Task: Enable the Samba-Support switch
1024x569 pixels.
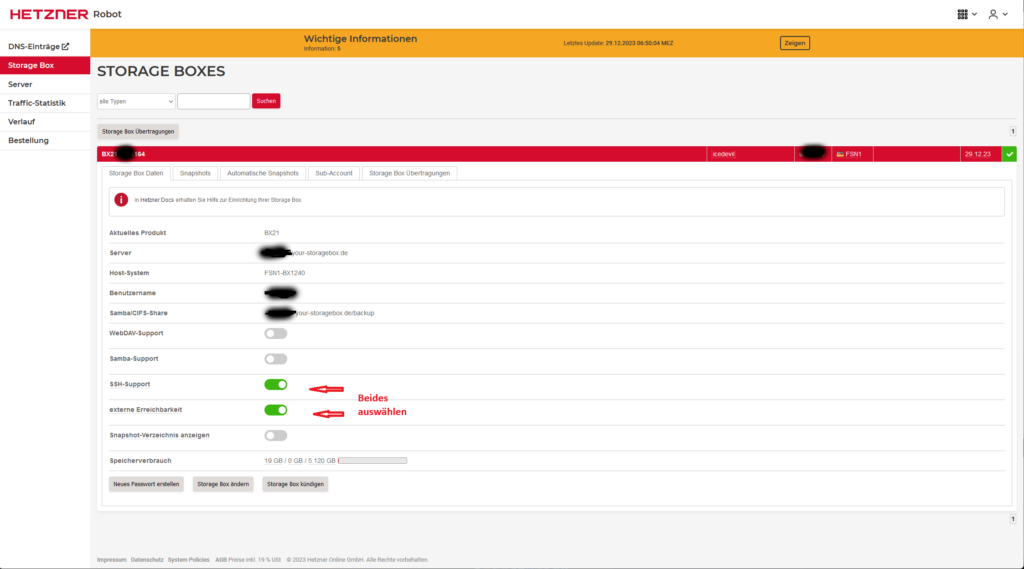Action: [276, 359]
